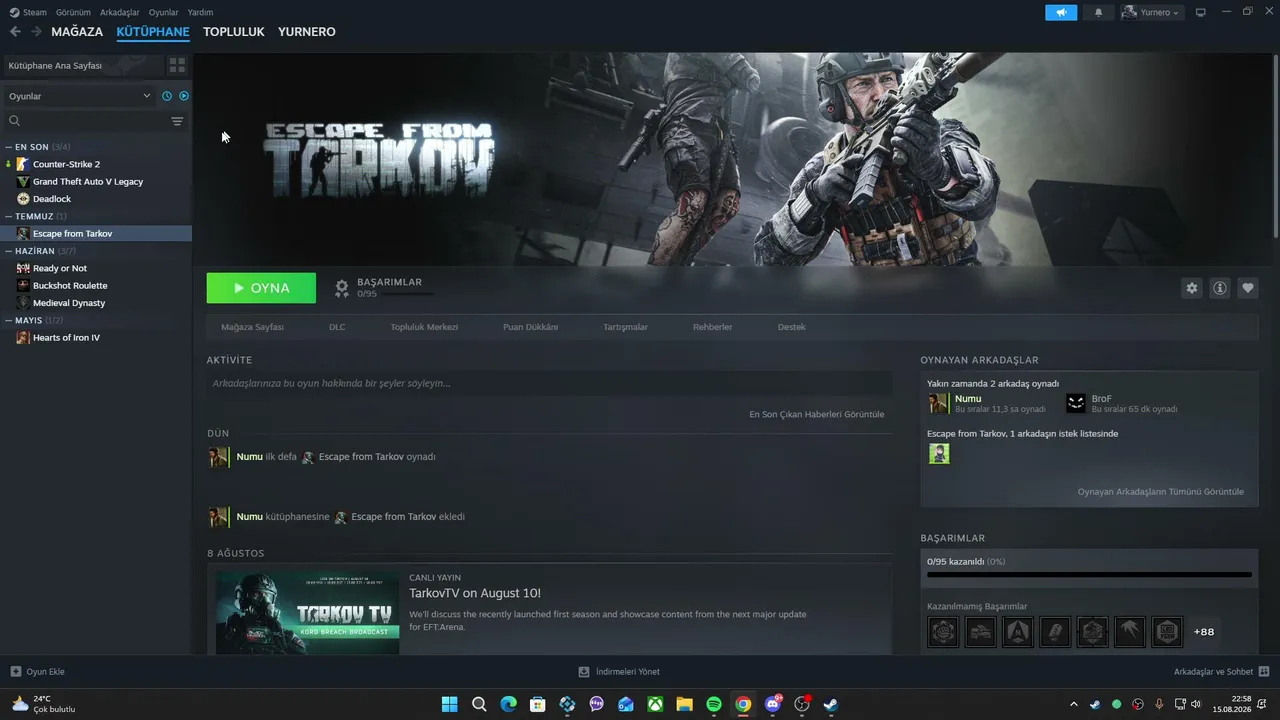This screenshot has height=720, width=1280.
Task: Show hidden system tray icons chevron
Action: click(x=1074, y=704)
